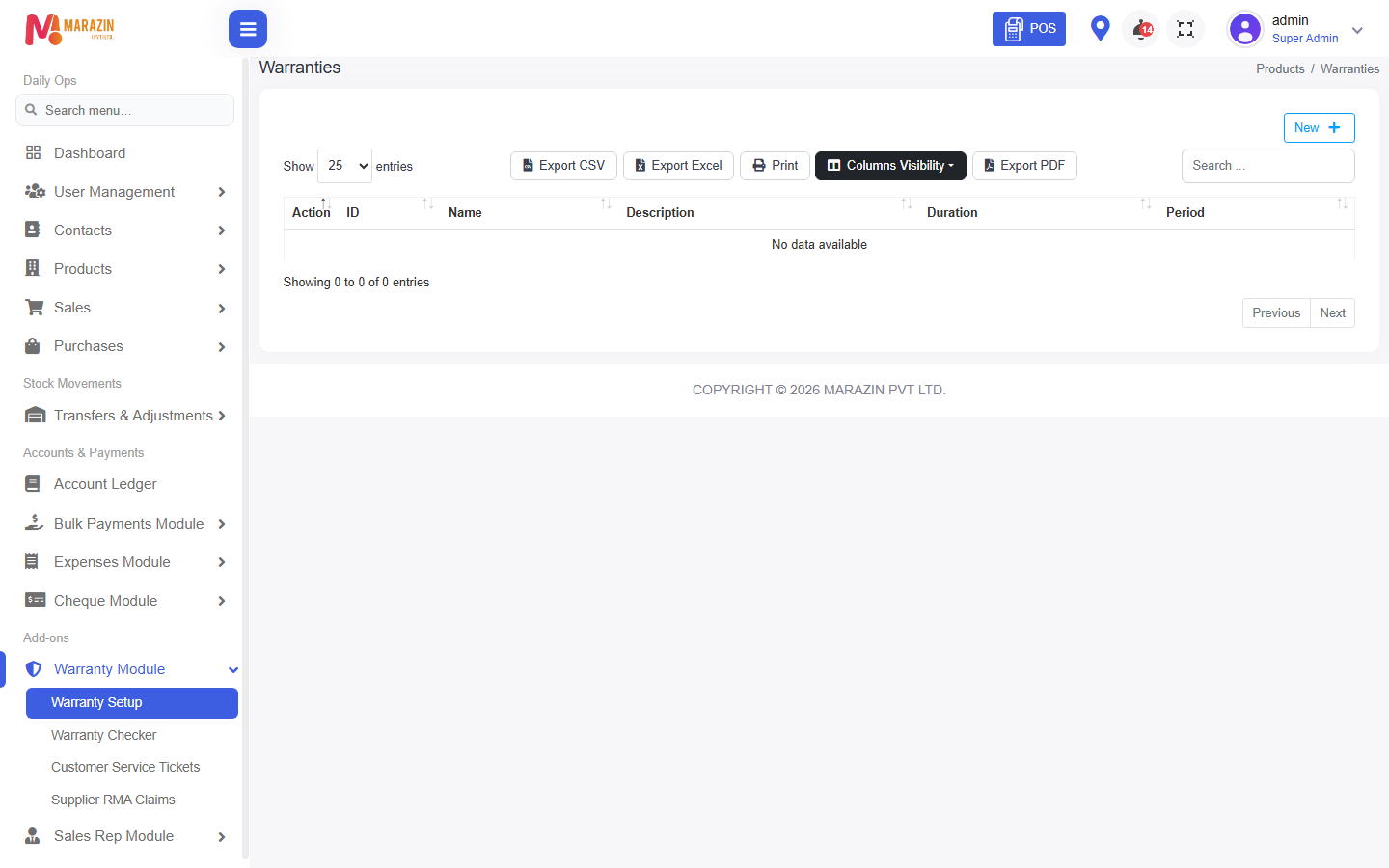Viewport: 1389px width, 868px height.
Task: Toggle the fullscreen icon in header
Action: pos(1185,29)
